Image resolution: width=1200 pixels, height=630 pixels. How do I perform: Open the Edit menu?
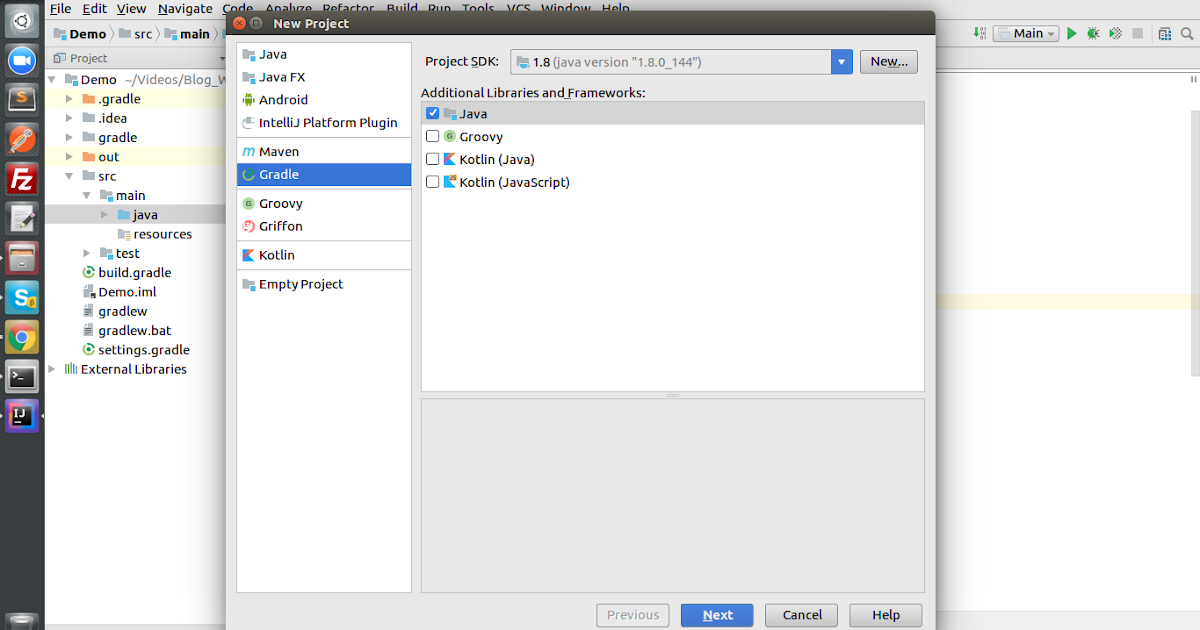(x=94, y=8)
